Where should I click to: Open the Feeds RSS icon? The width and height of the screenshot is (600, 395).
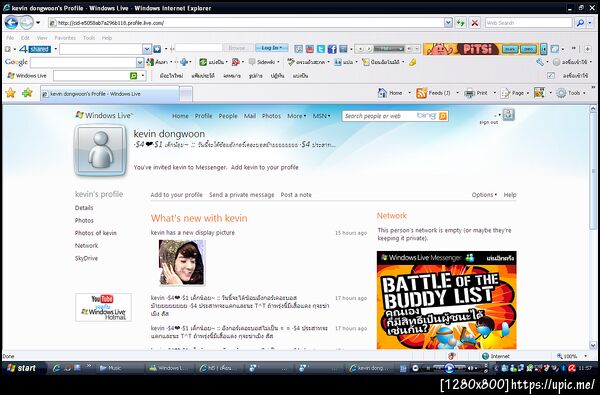tap(421, 93)
